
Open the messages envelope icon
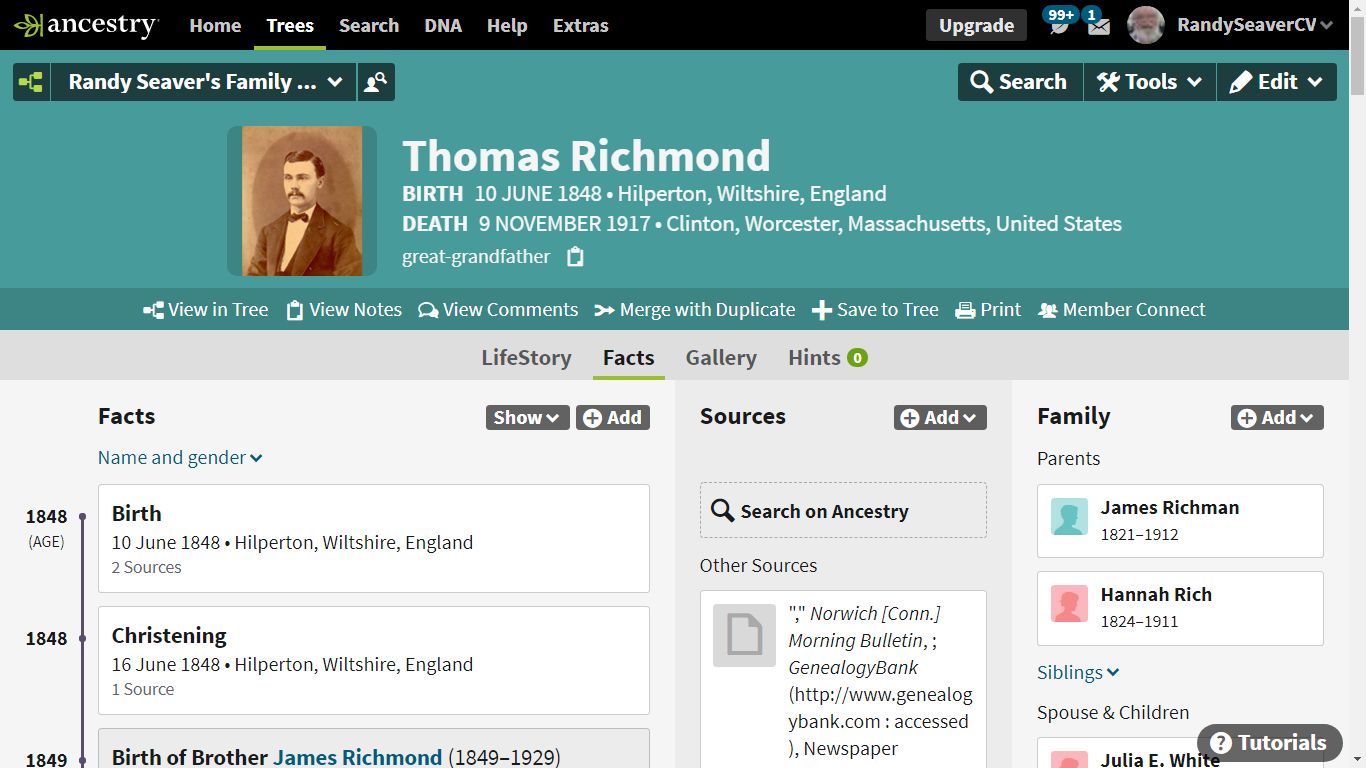1098,25
